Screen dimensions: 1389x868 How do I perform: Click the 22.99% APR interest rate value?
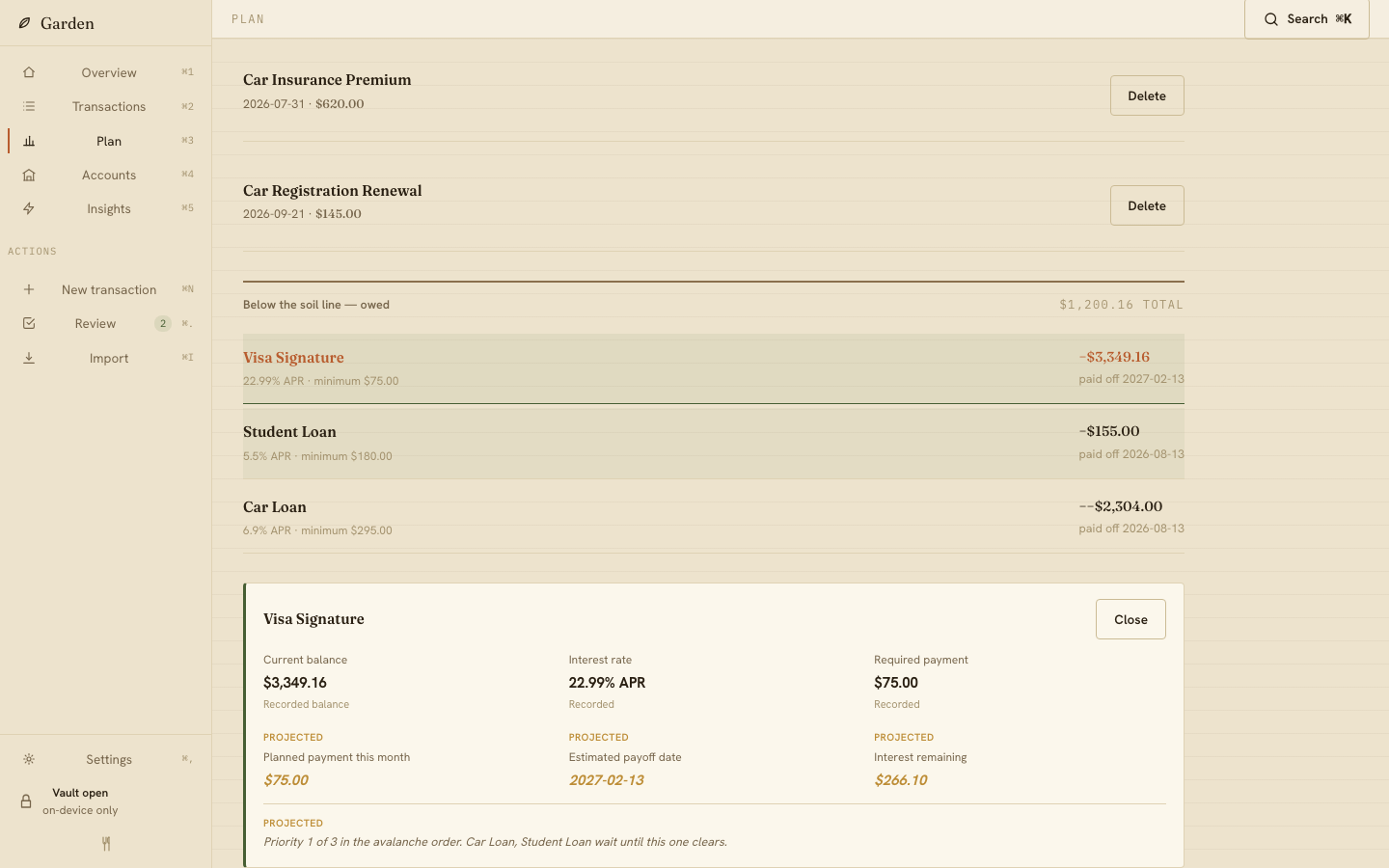[607, 683]
